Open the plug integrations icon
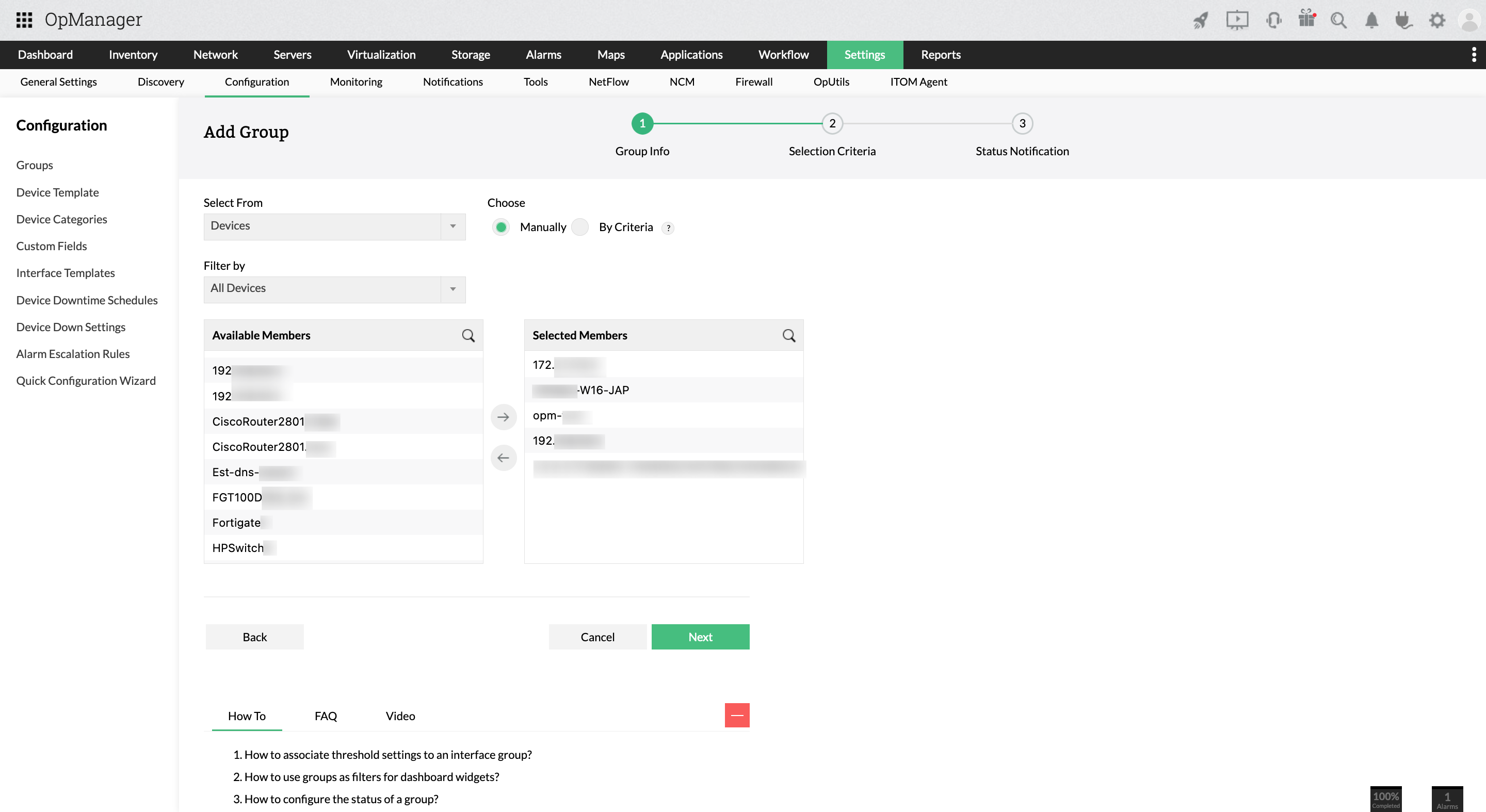Screen dimensions: 1486x812 point(1403,20)
